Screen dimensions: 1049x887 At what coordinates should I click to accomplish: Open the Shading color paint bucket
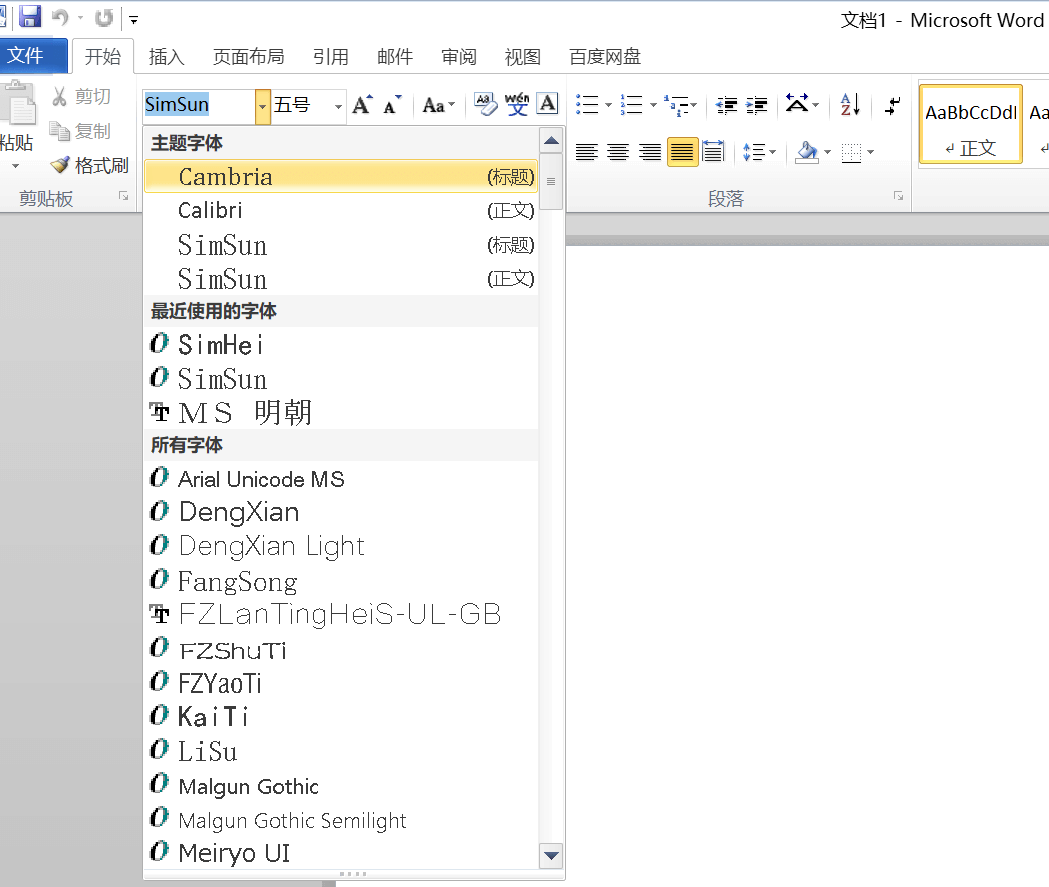coord(806,152)
